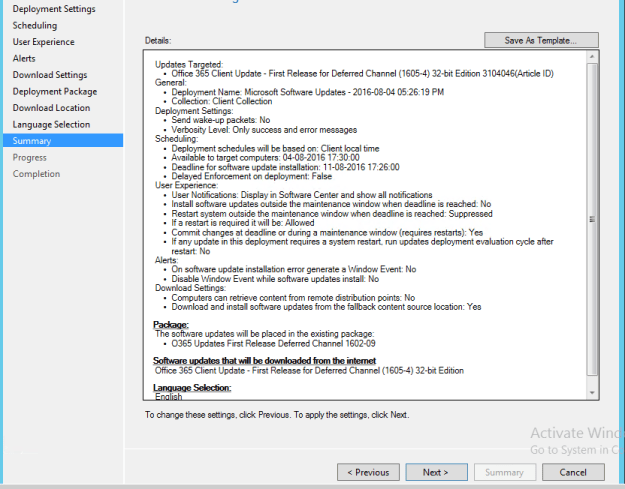Click 'Install software updates outside the maintenance window' line
The image size is (625, 489).
pyautogui.click(x=331, y=204)
